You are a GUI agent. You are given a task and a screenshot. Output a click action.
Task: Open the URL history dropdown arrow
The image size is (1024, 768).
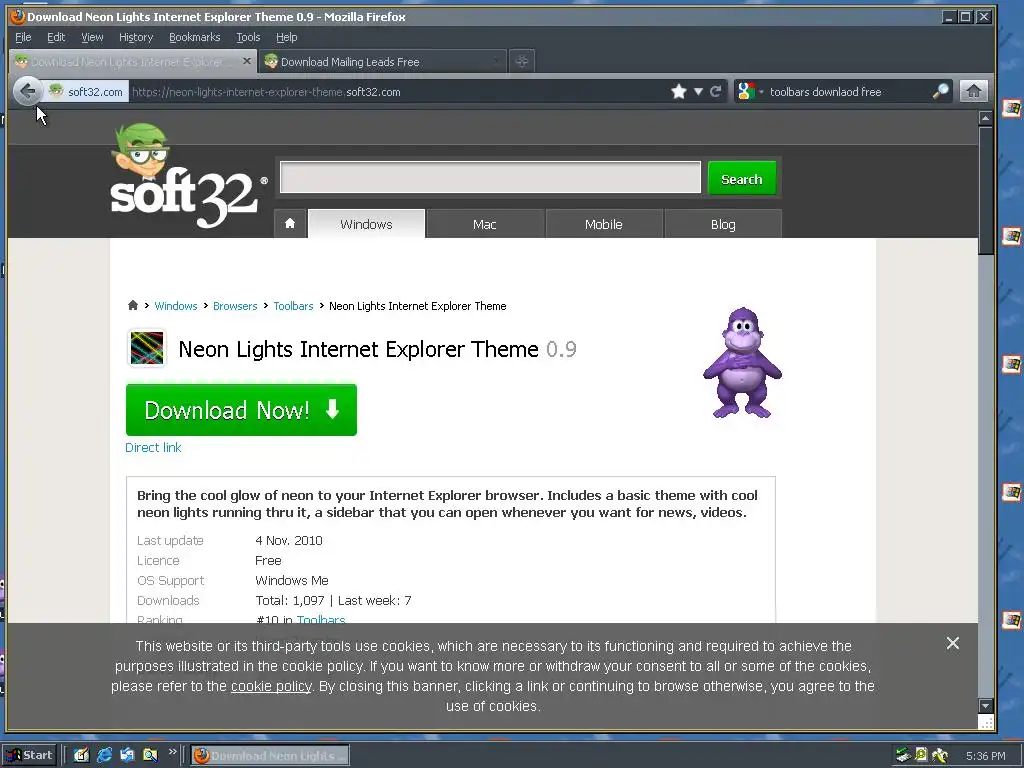click(698, 91)
